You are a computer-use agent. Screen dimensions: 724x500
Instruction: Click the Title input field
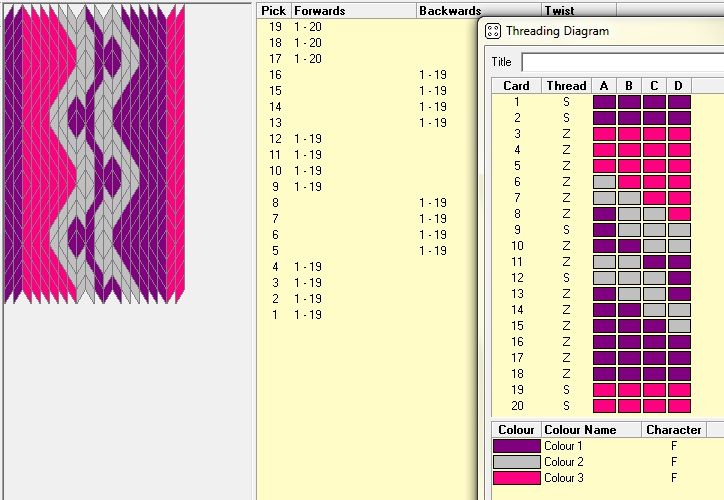pyautogui.click(x=622, y=62)
